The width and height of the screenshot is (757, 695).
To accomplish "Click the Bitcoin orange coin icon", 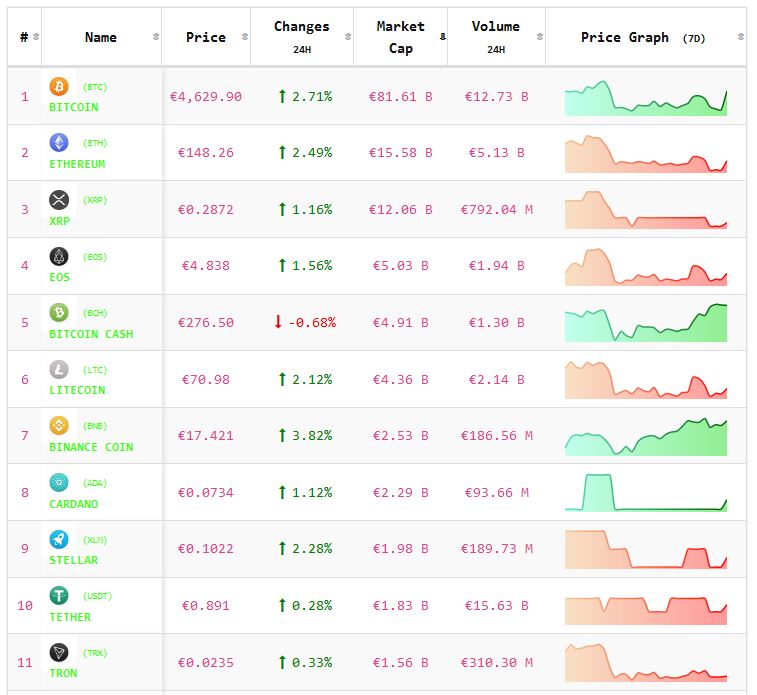I will tap(59, 87).
